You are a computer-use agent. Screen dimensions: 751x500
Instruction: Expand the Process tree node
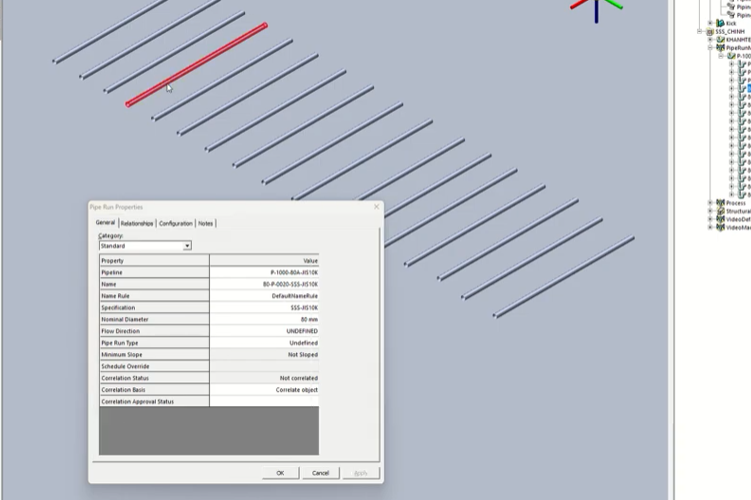click(710, 203)
